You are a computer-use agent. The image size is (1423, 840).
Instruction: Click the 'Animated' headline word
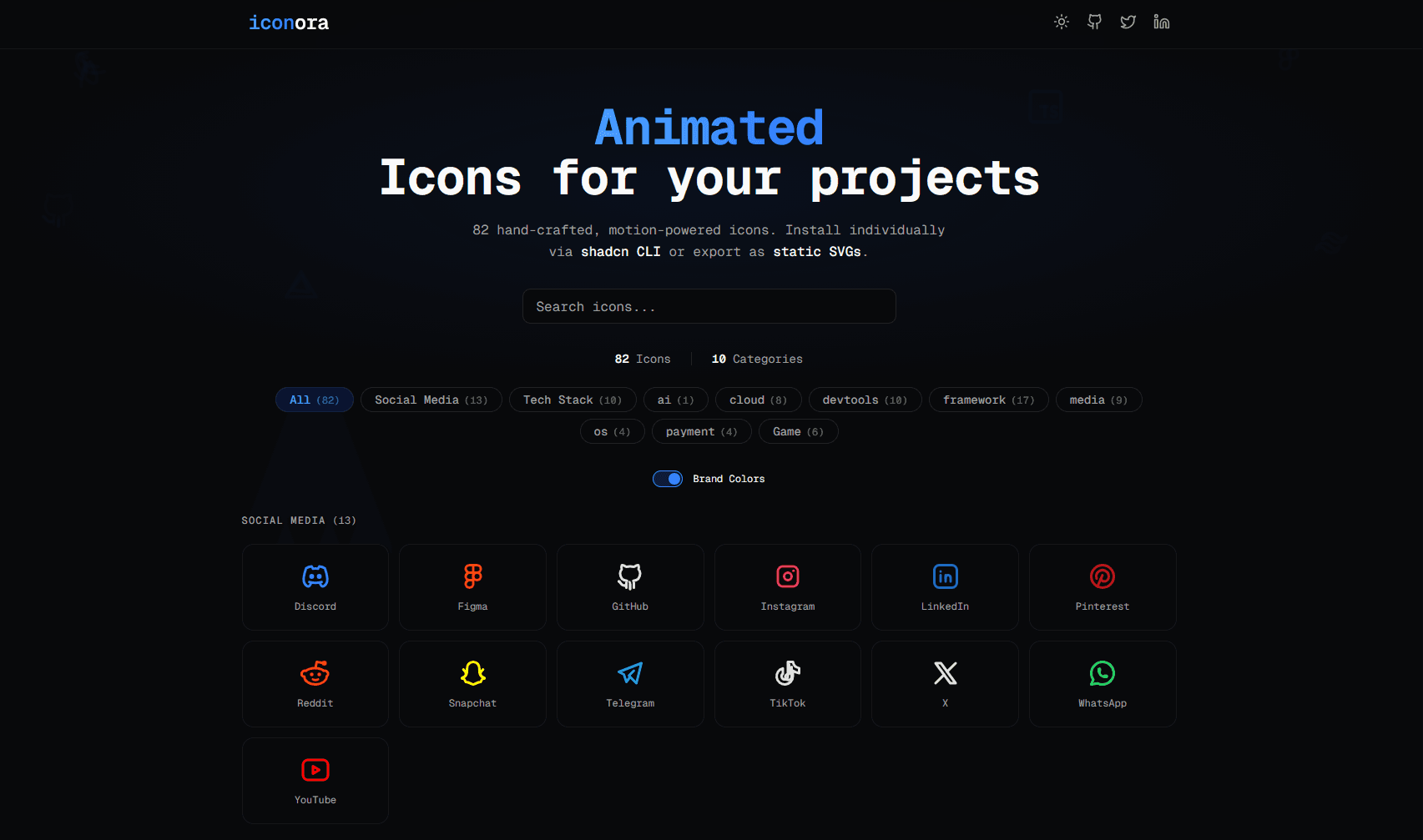click(709, 128)
